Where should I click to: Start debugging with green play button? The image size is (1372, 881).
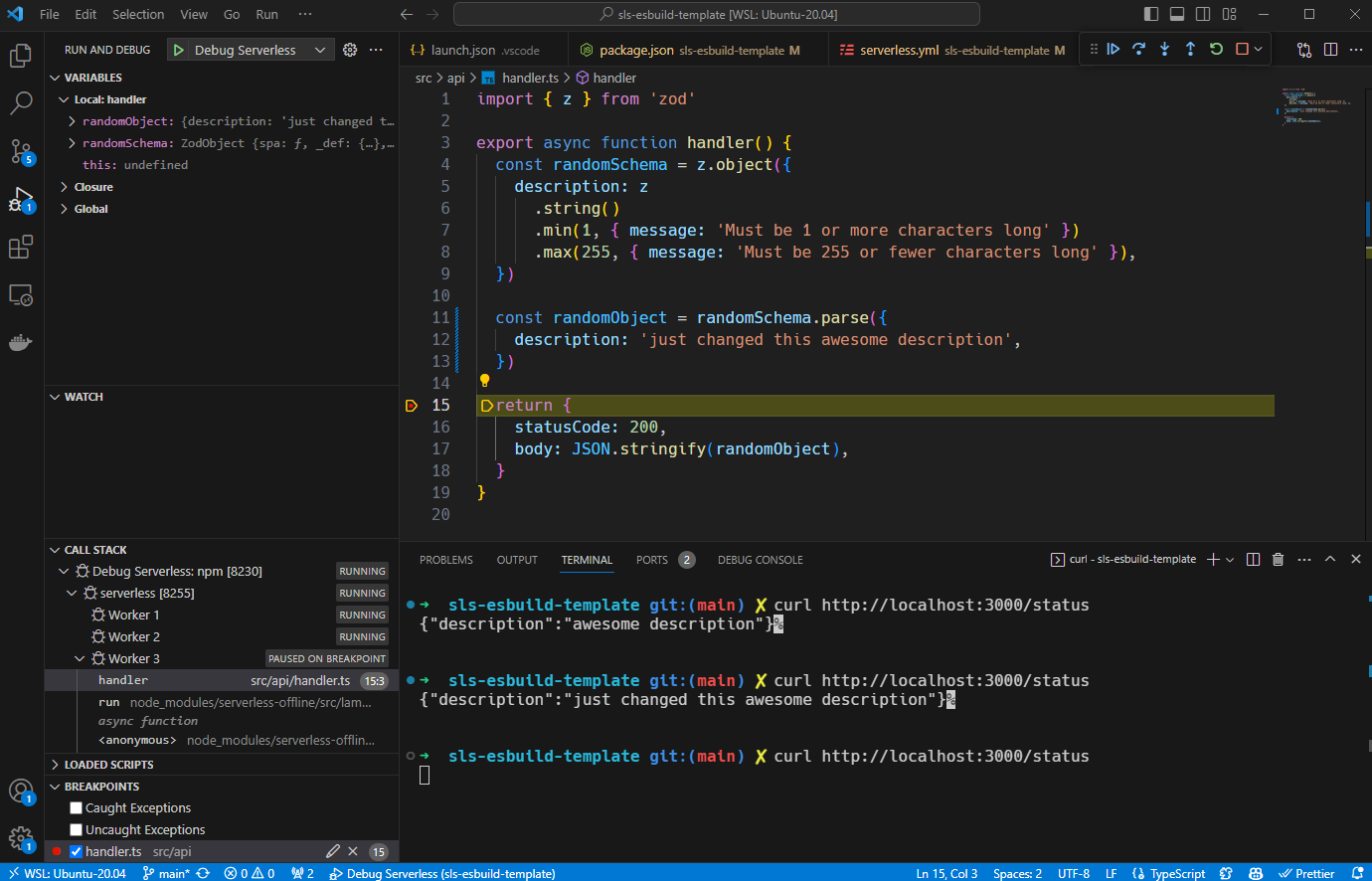tap(178, 50)
